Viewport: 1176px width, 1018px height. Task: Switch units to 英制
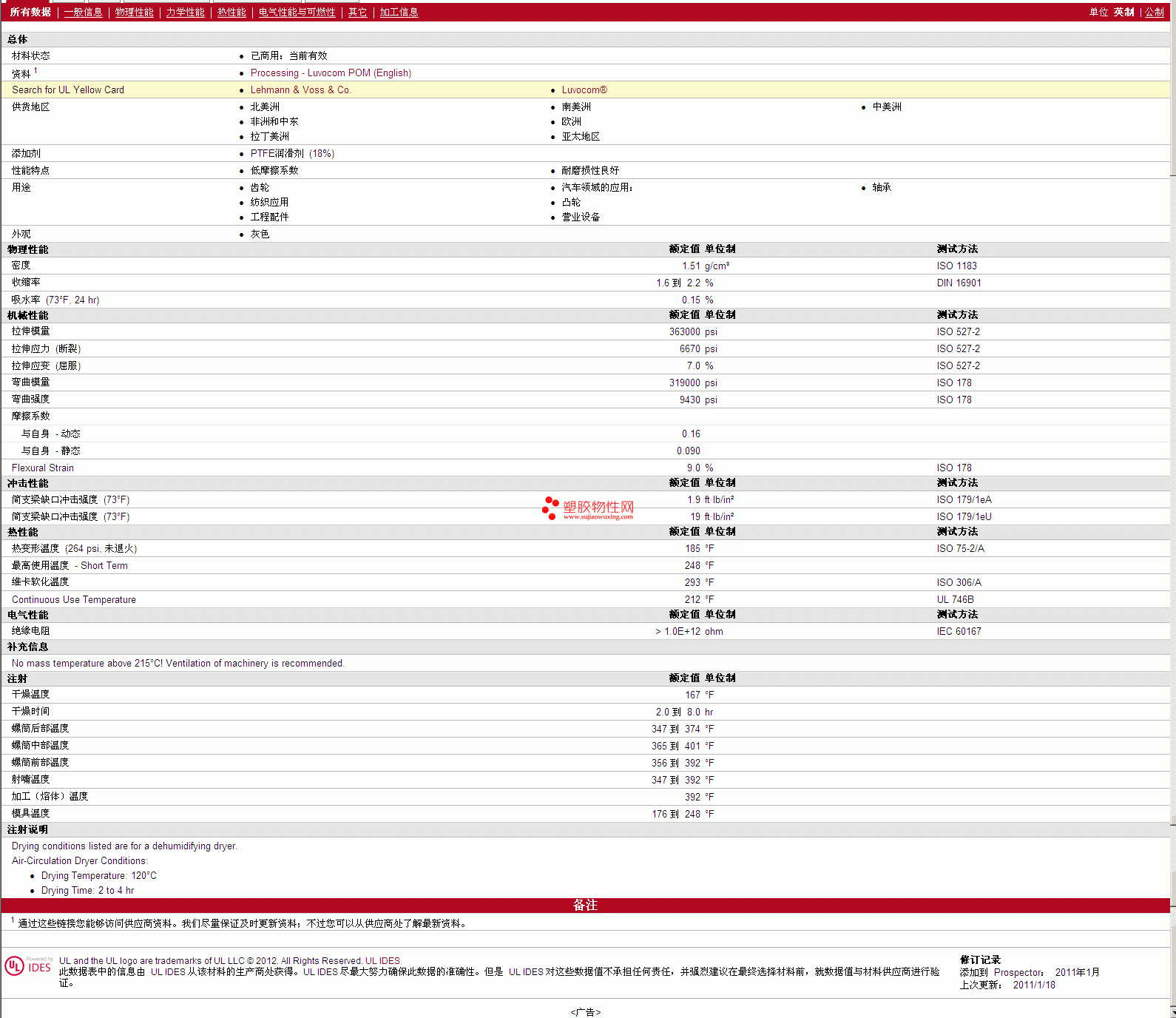tap(1123, 12)
